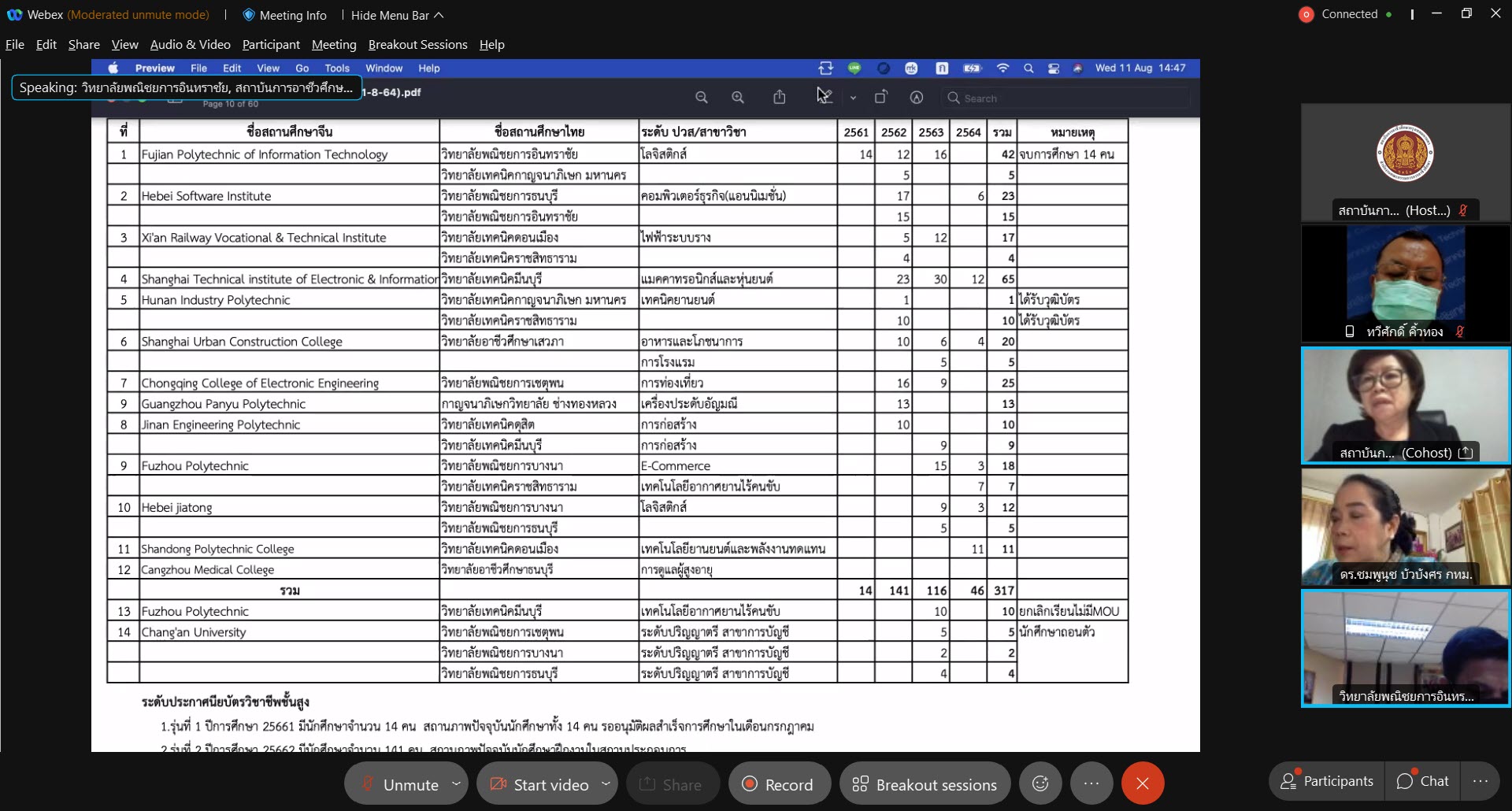This screenshot has height=811, width=1512.
Task: Click the cell Guangzhou Panyu Polytechnic
Action: pyautogui.click(x=289, y=404)
